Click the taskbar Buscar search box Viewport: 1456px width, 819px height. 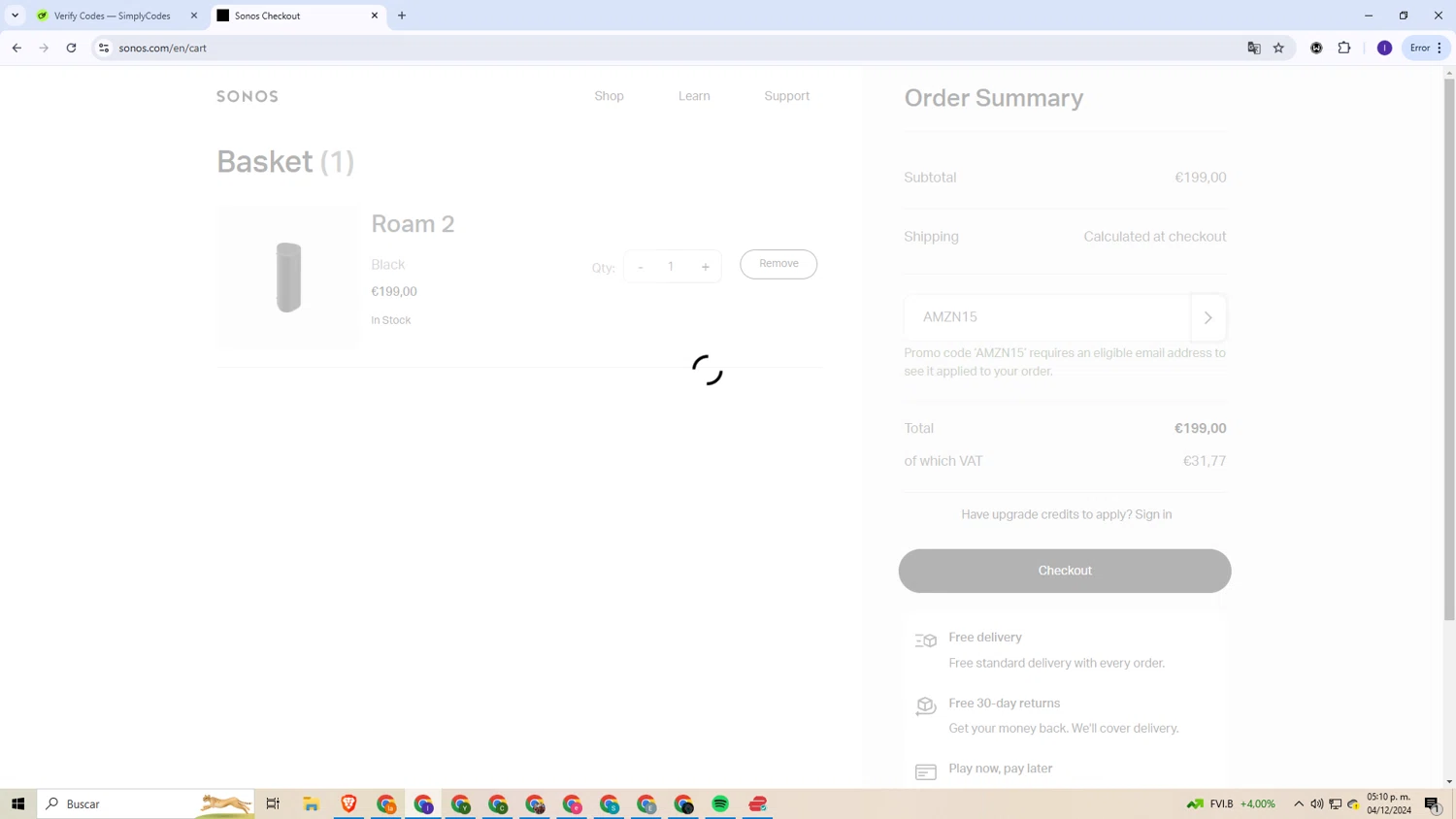pyautogui.click(x=146, y=803)
